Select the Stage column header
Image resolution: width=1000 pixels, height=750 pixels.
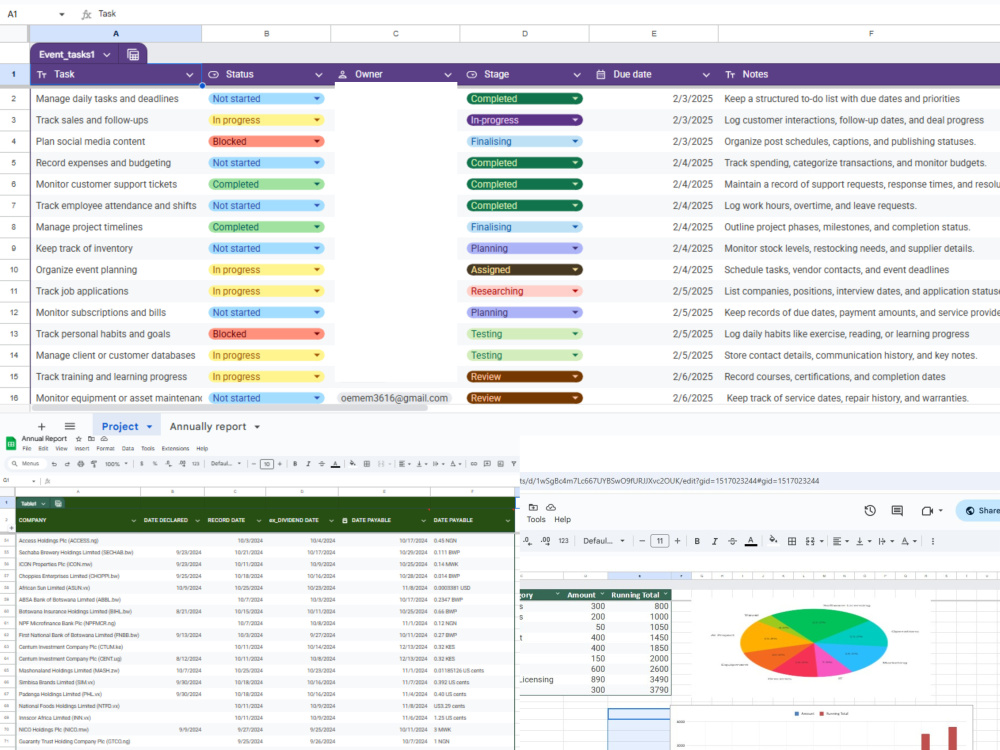[524, 75]
